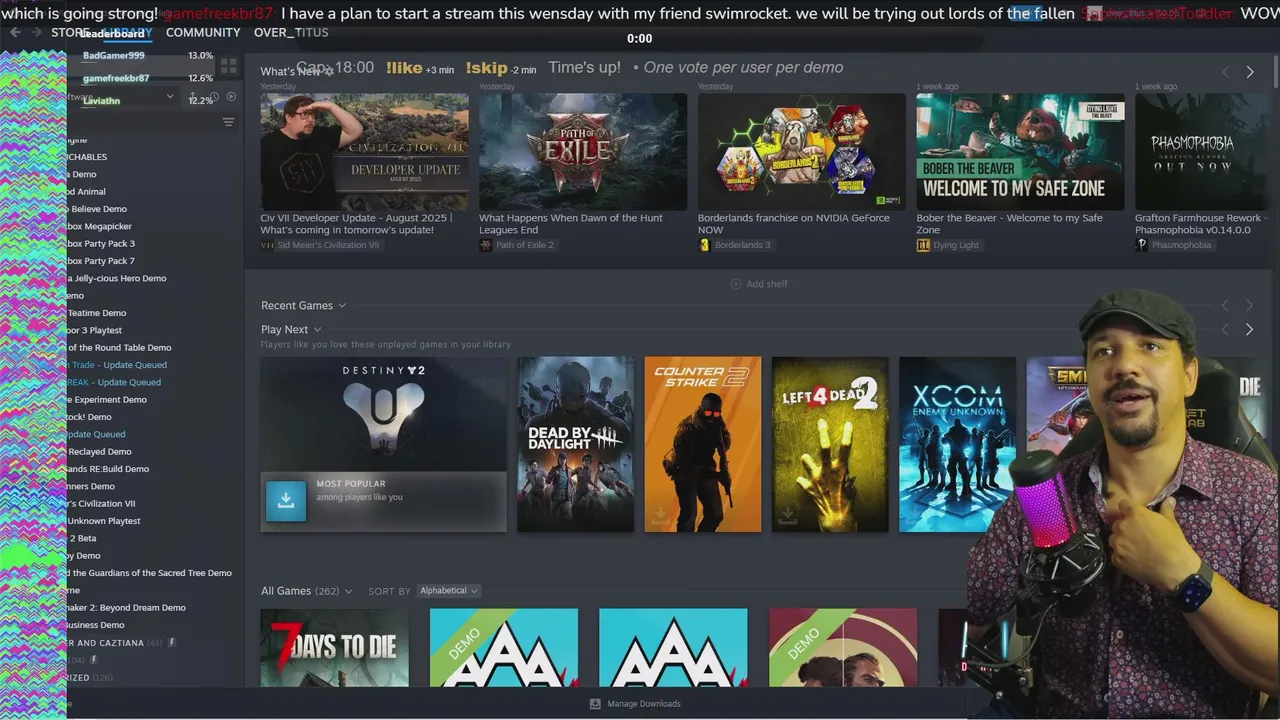Open the collections grid view icon
Image resolution: width=1280 pixels, height=720 pixels.
point(229,66)
